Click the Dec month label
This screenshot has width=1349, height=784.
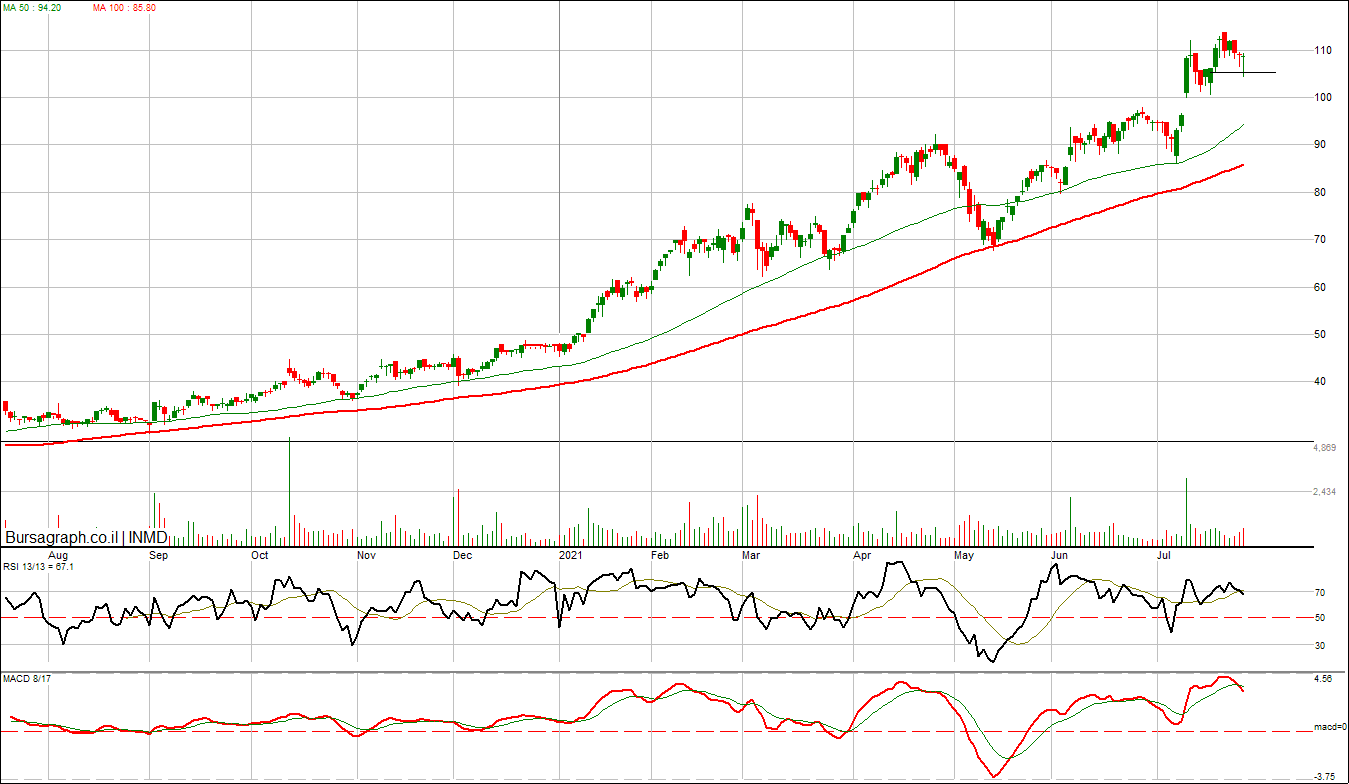coord(462,554)
